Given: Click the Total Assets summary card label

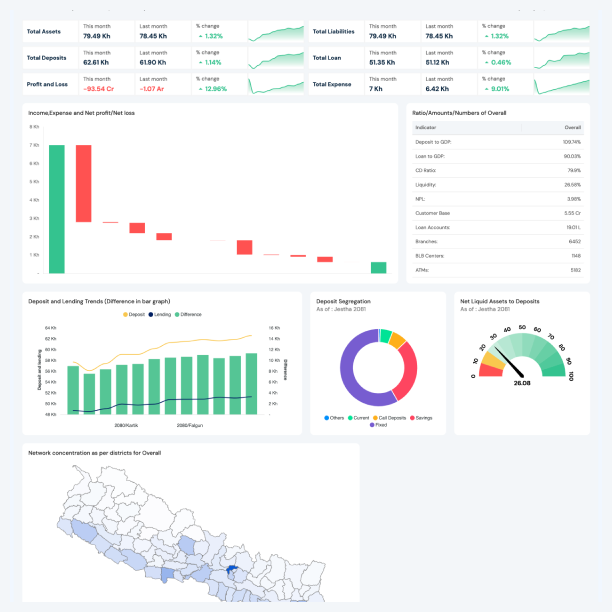Looking at the screenshot, I should click(44, 33).
